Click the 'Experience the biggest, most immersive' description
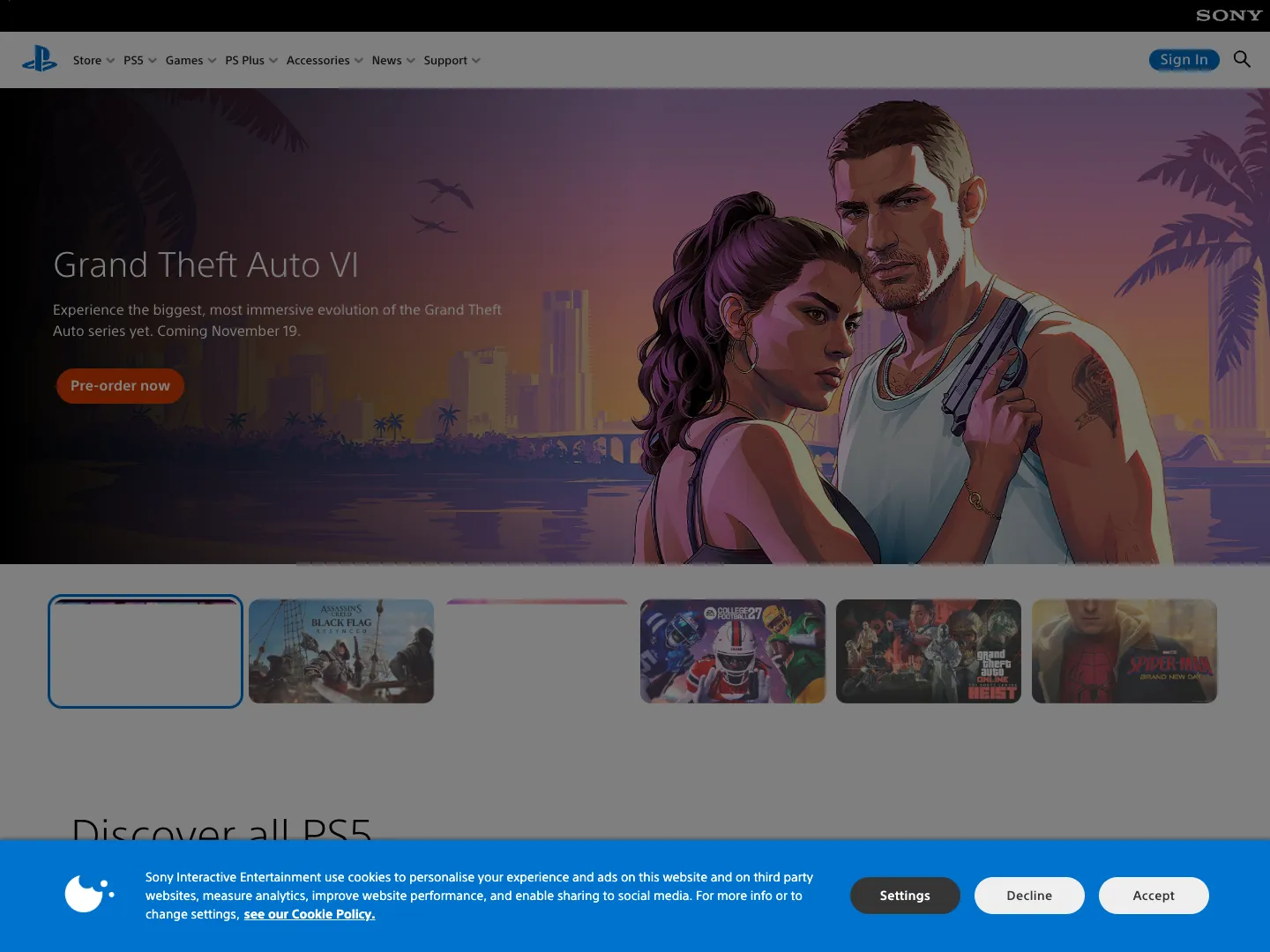Viewport: 1270px width, 952px height. click(x=277, y=320)
